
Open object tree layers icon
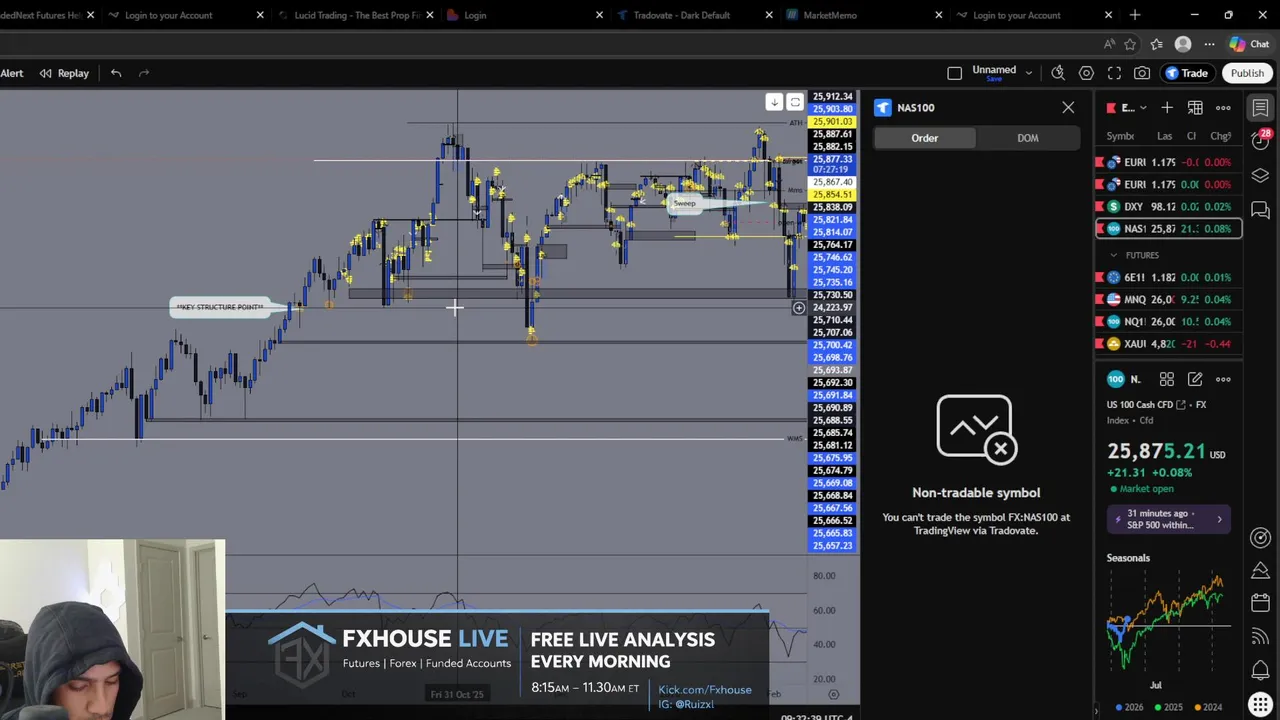pos(1260,176)
